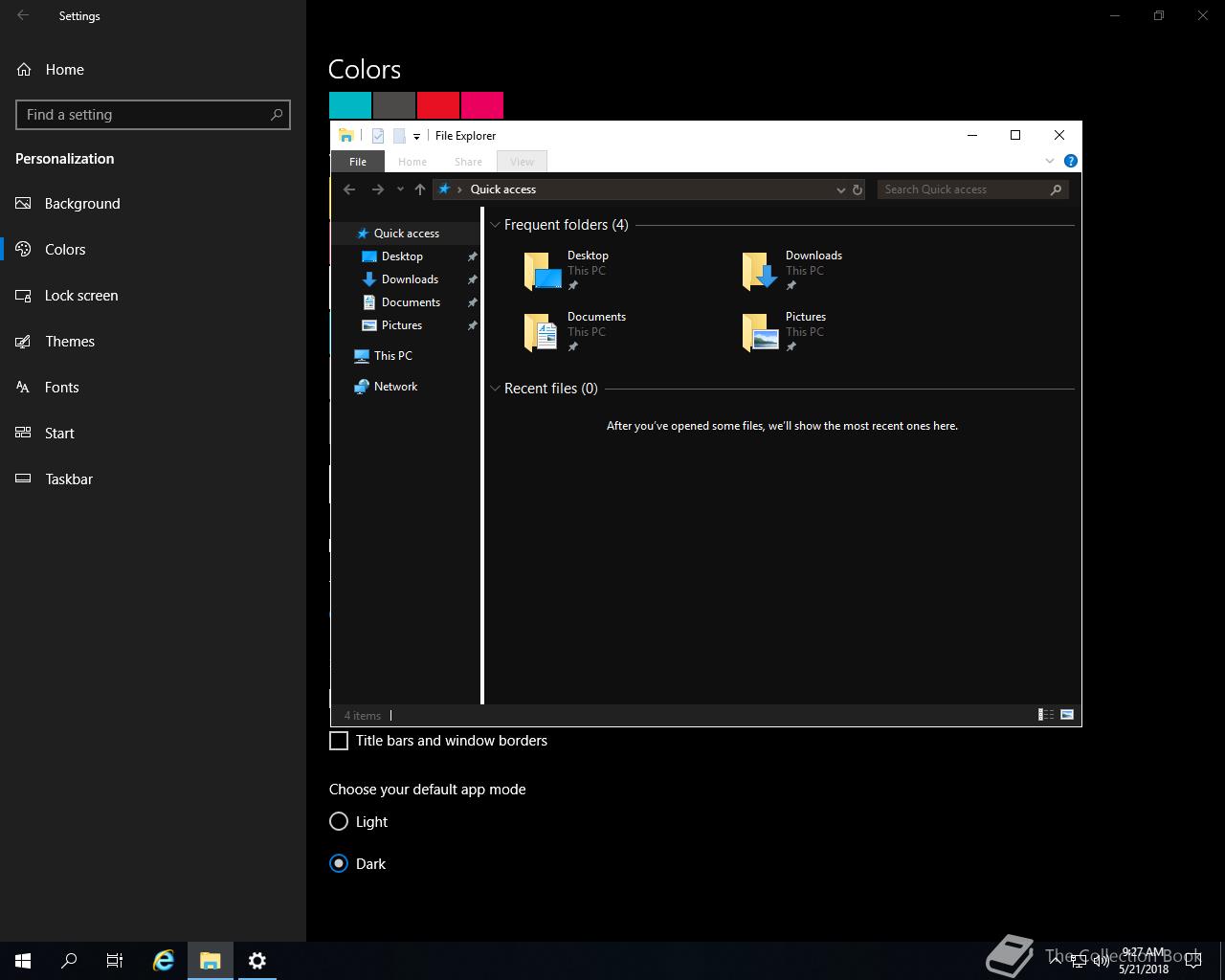The width and height of the screenshot is (1225, 980).
Task: Open taskbar Search
Action: point(69,961)
